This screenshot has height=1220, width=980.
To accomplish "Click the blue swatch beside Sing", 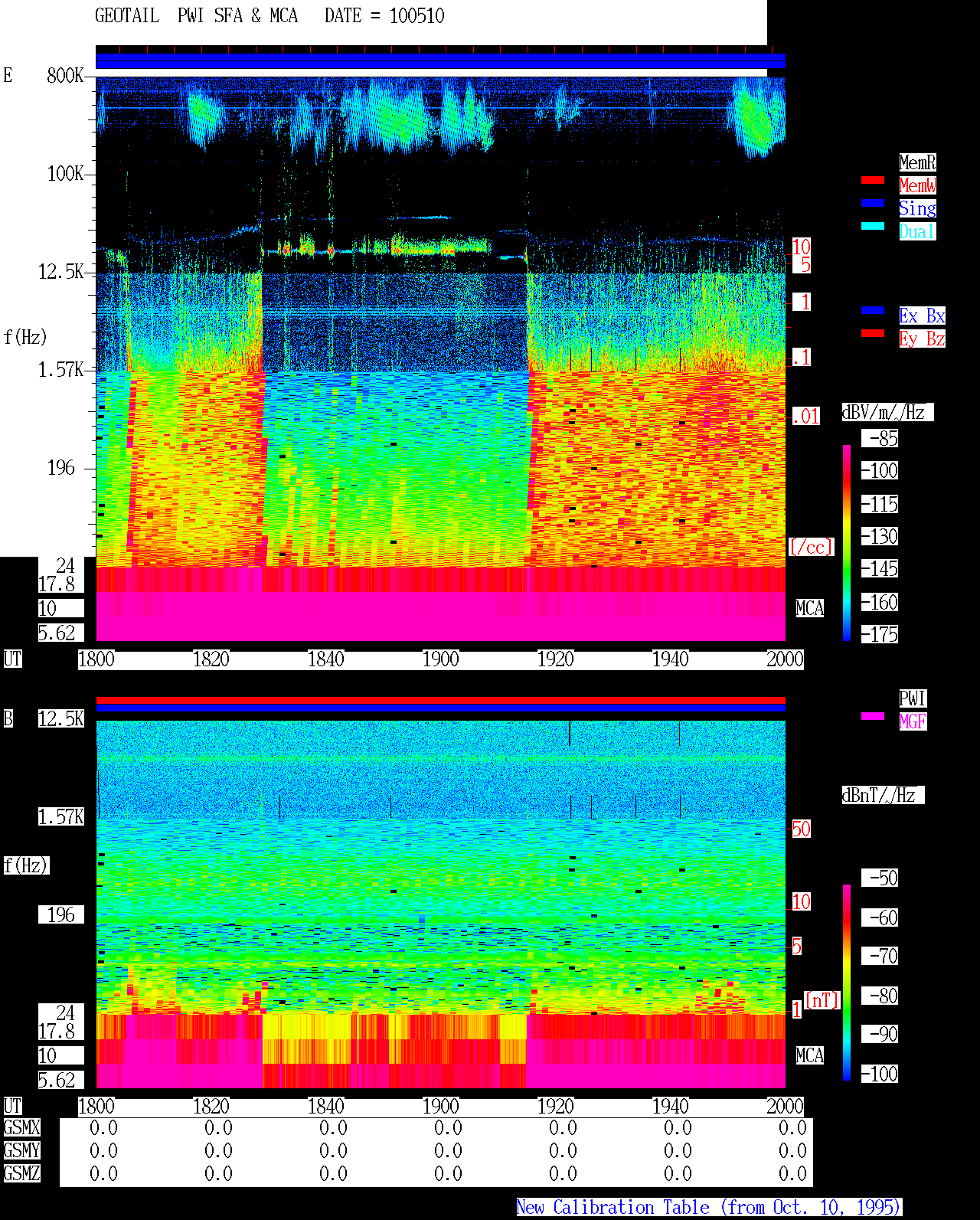I will [873, 203].
